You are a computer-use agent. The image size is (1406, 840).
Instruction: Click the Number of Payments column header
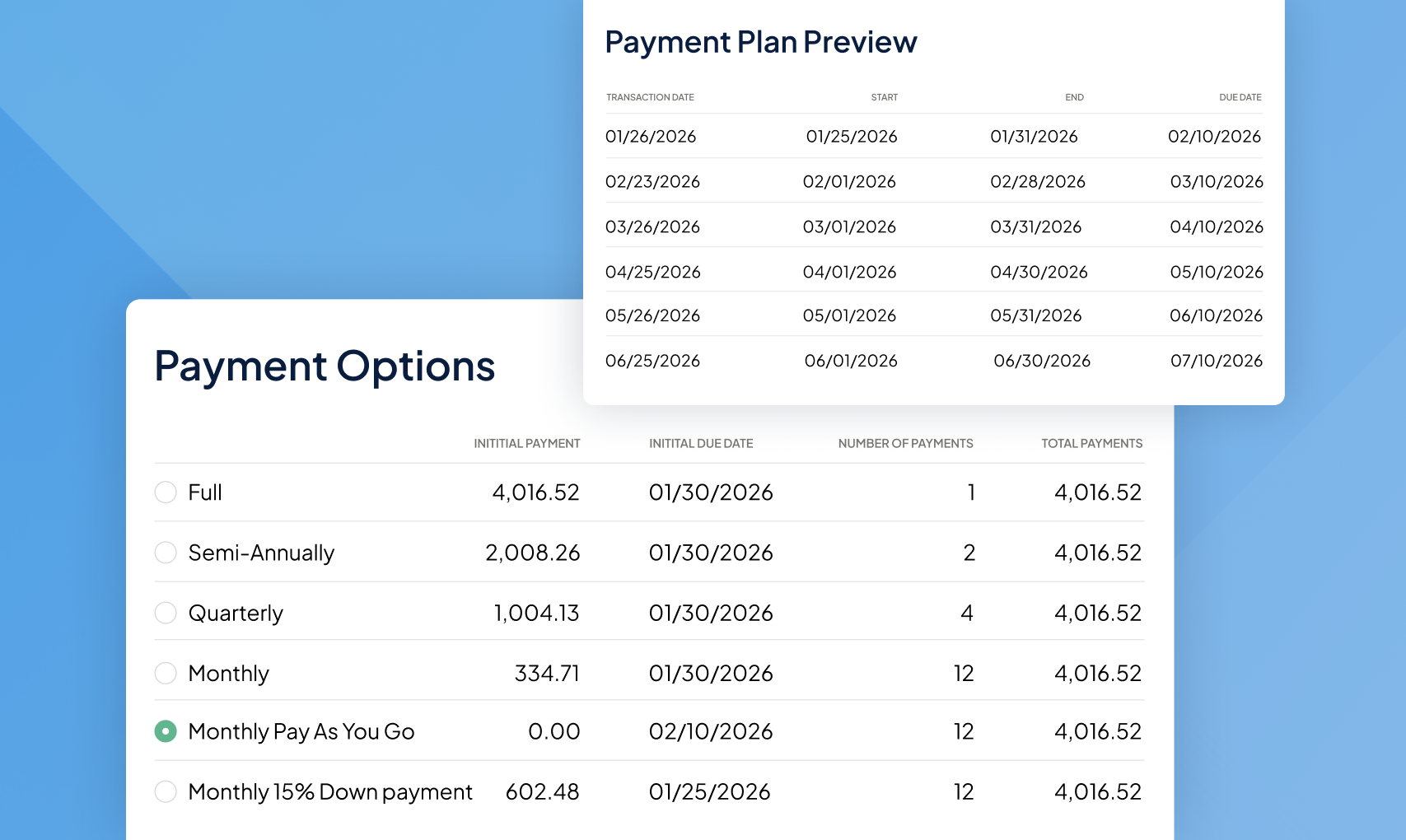pyautogui.click(x=905, y=443)
